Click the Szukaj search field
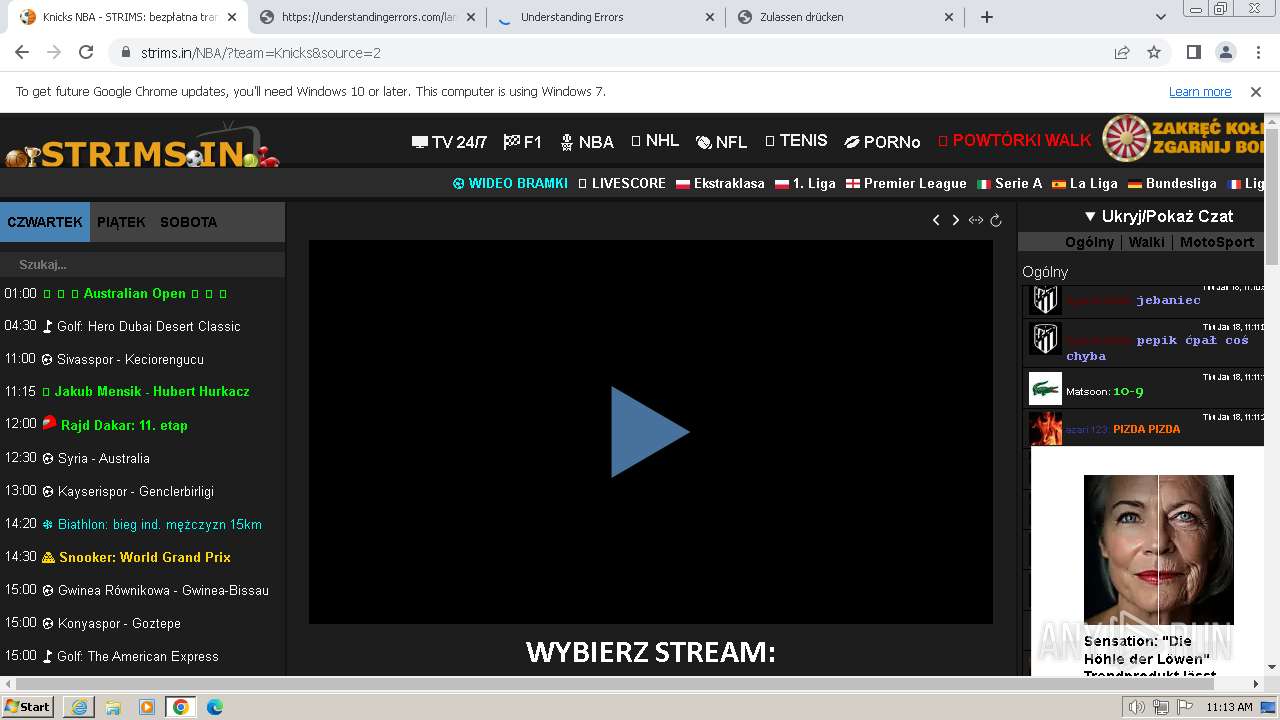 point(142,264)
